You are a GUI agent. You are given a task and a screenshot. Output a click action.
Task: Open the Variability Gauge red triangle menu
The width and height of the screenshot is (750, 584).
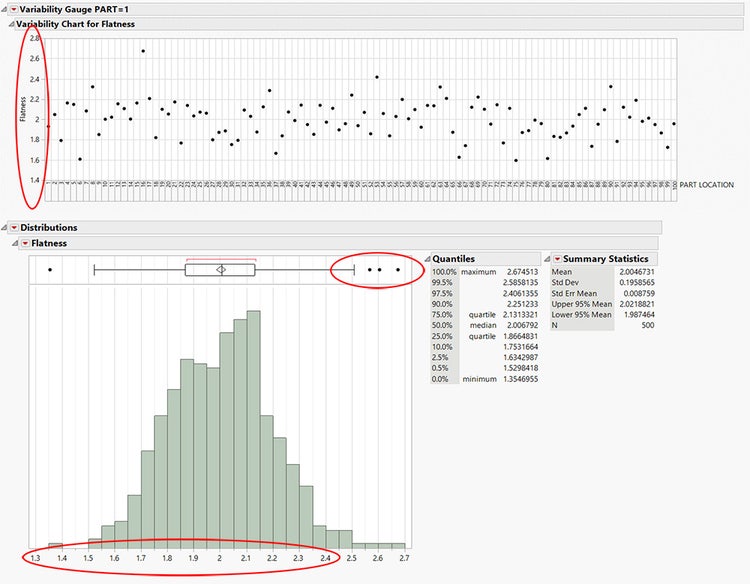tap(13, 8)
